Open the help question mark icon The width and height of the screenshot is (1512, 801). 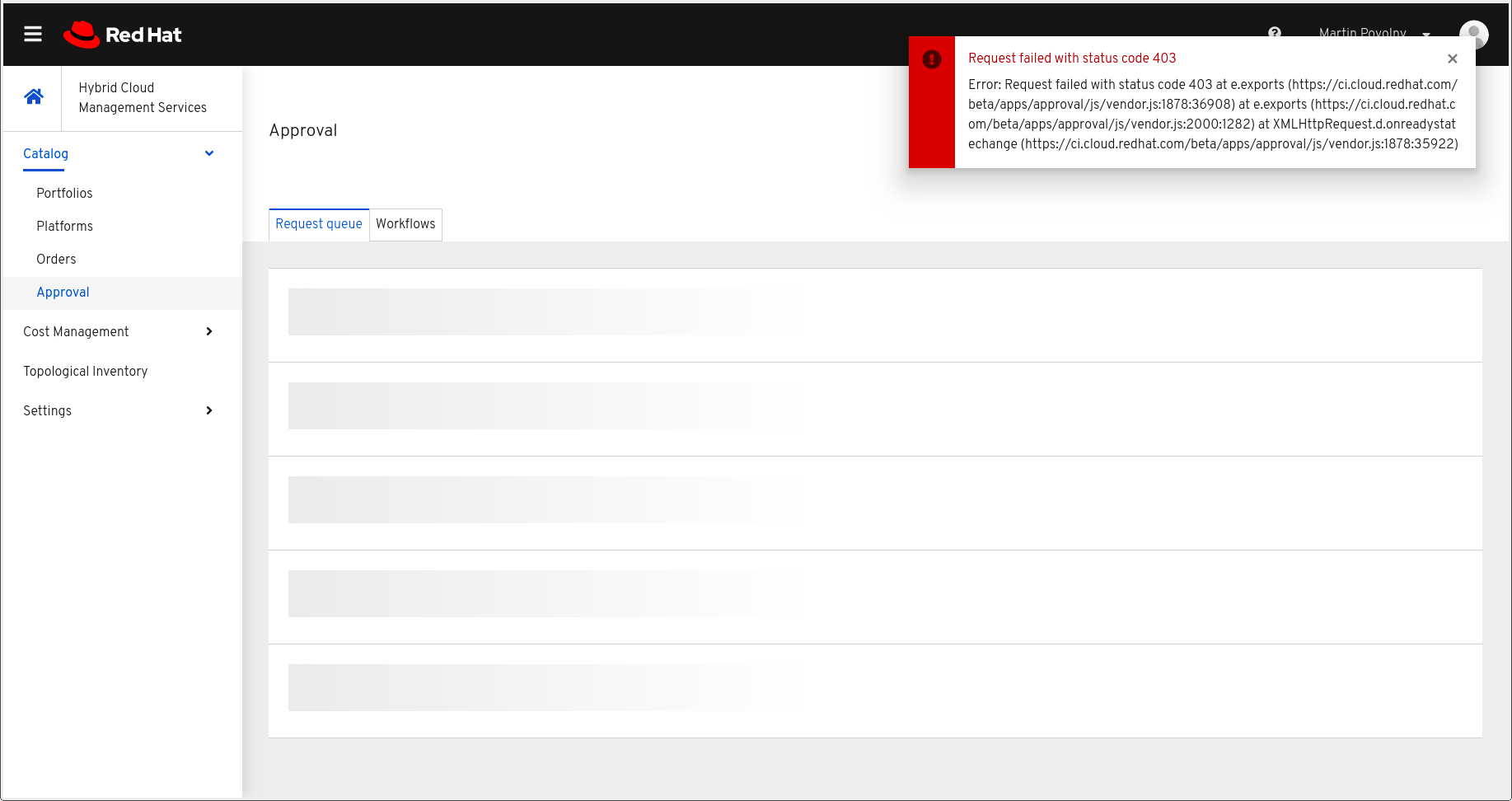click(1274, 34)
